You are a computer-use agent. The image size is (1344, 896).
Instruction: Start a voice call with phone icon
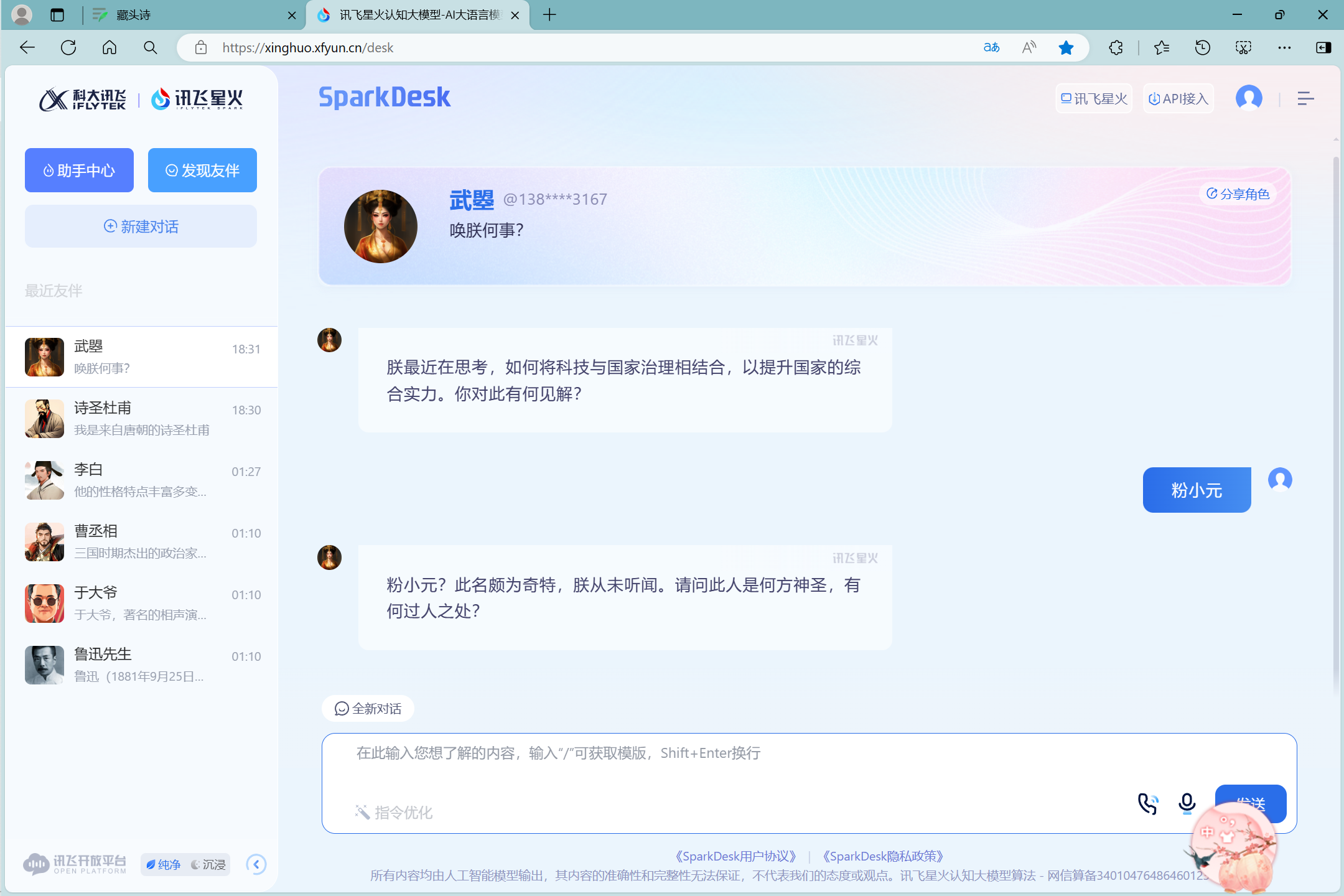pos(1148,803)
